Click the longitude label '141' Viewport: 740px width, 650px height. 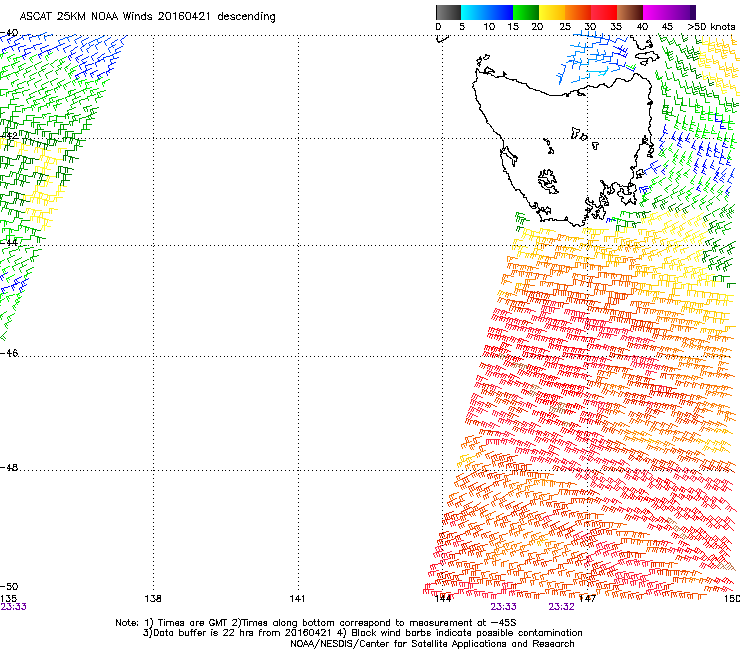point(297,599)
